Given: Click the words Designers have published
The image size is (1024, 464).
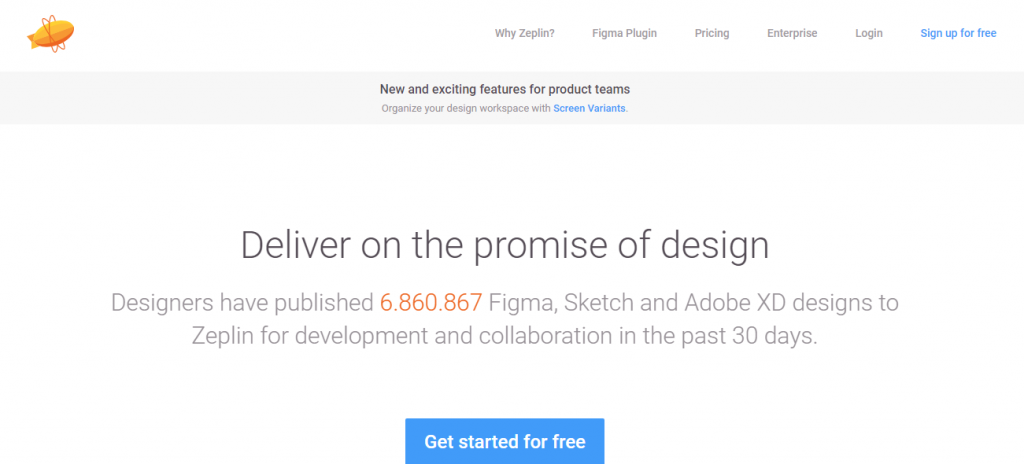Looking at the screenshot, I should pos(242,302).
